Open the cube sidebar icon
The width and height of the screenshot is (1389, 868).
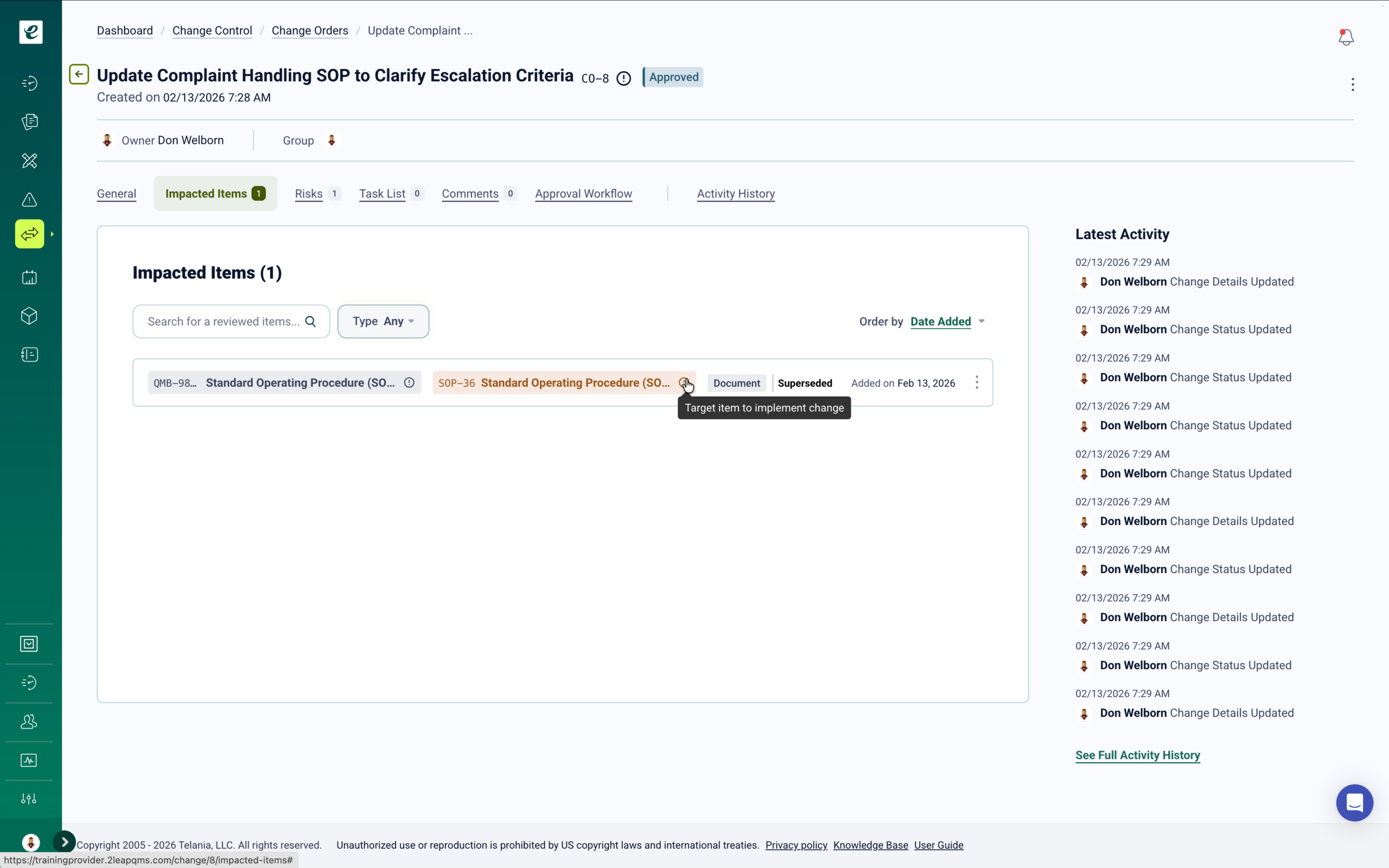[x=29, y=316]
